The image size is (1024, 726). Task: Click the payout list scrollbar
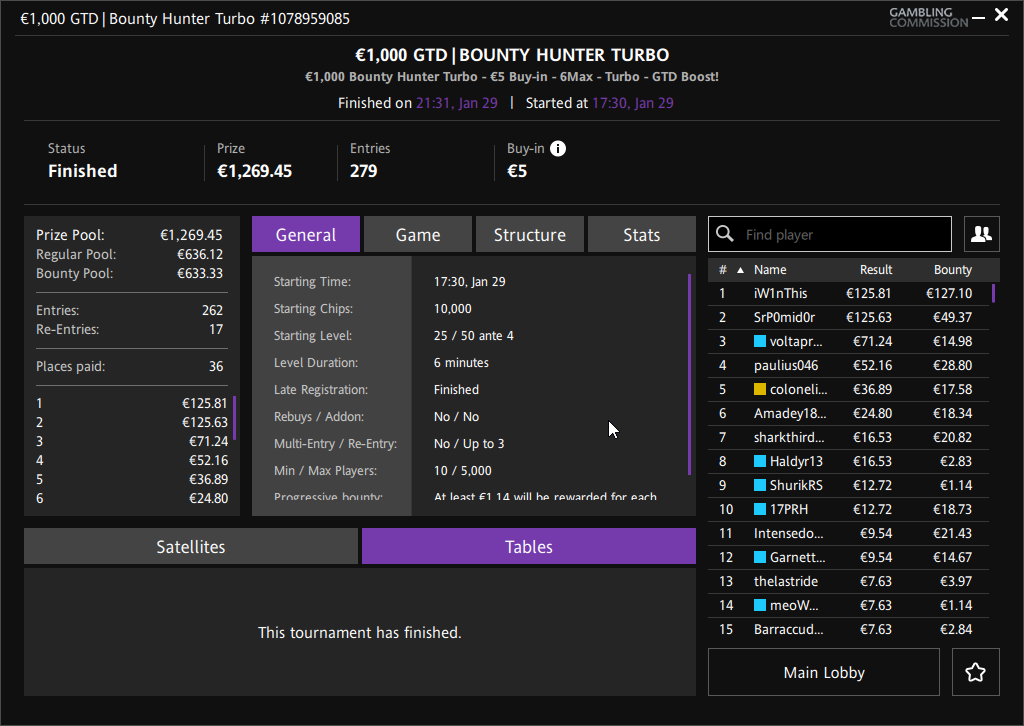tap(234, 418)
